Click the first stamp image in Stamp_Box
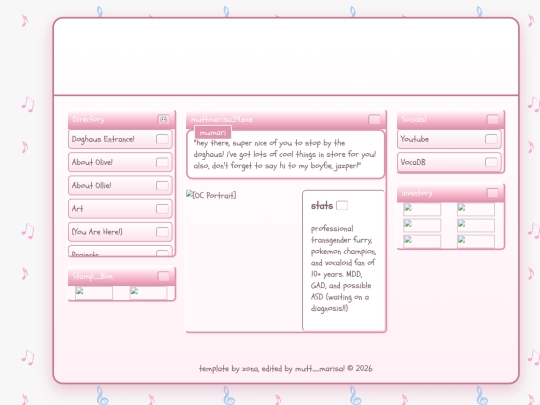The image size is (540, 405). pos(94,293)
